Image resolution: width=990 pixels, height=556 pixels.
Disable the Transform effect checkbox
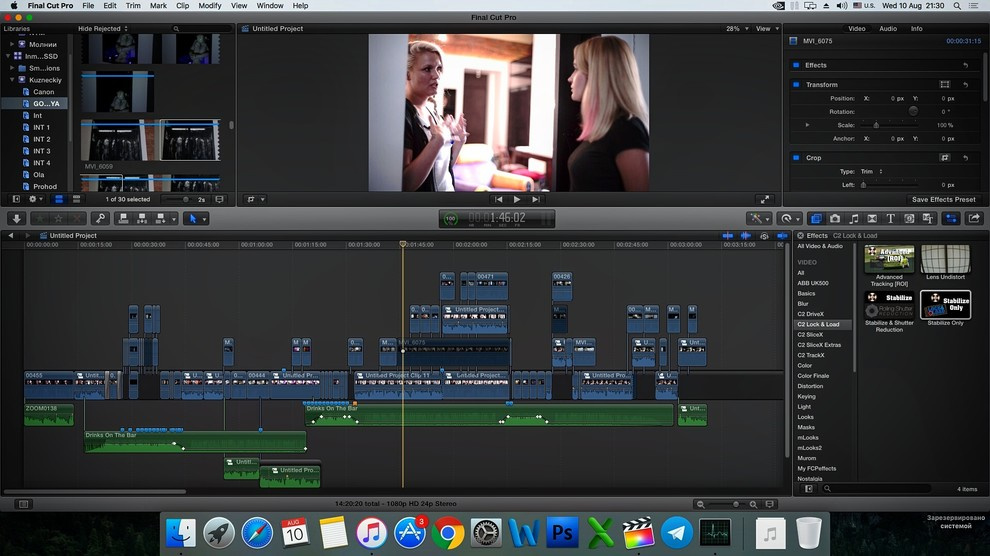click(x=795, y=85)
